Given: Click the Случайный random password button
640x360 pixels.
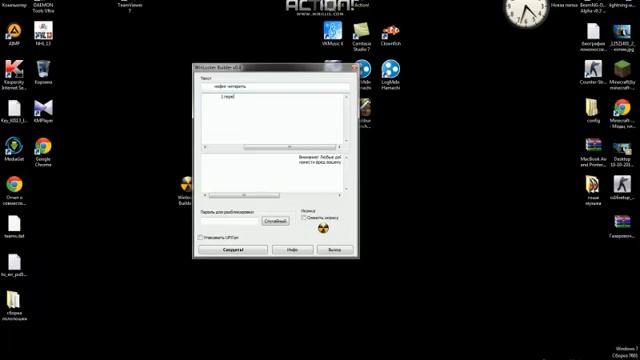Looking at the screenshot, I should coord(276,221).
